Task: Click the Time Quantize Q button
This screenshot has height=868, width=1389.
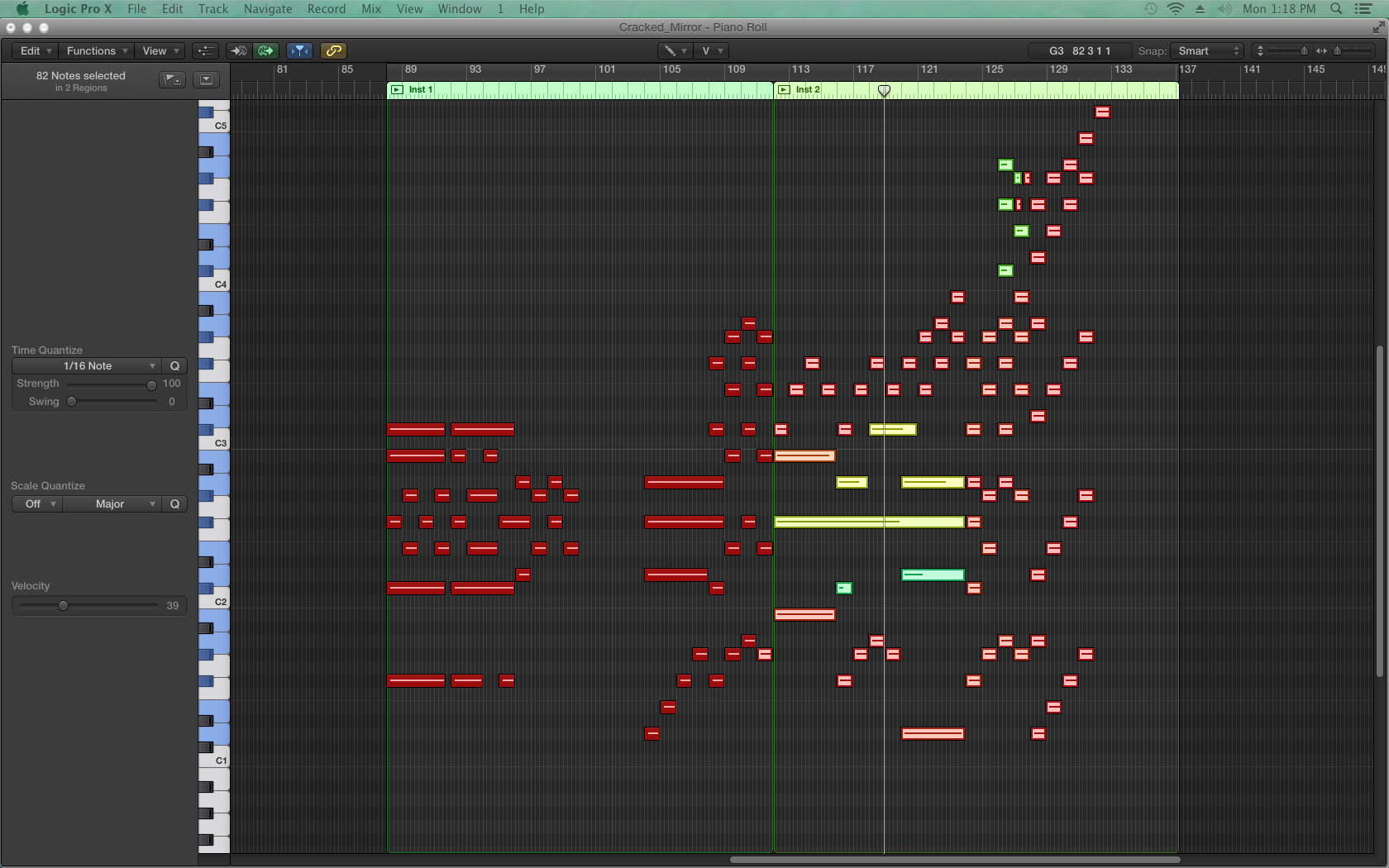Action: [x=174, y=366]
